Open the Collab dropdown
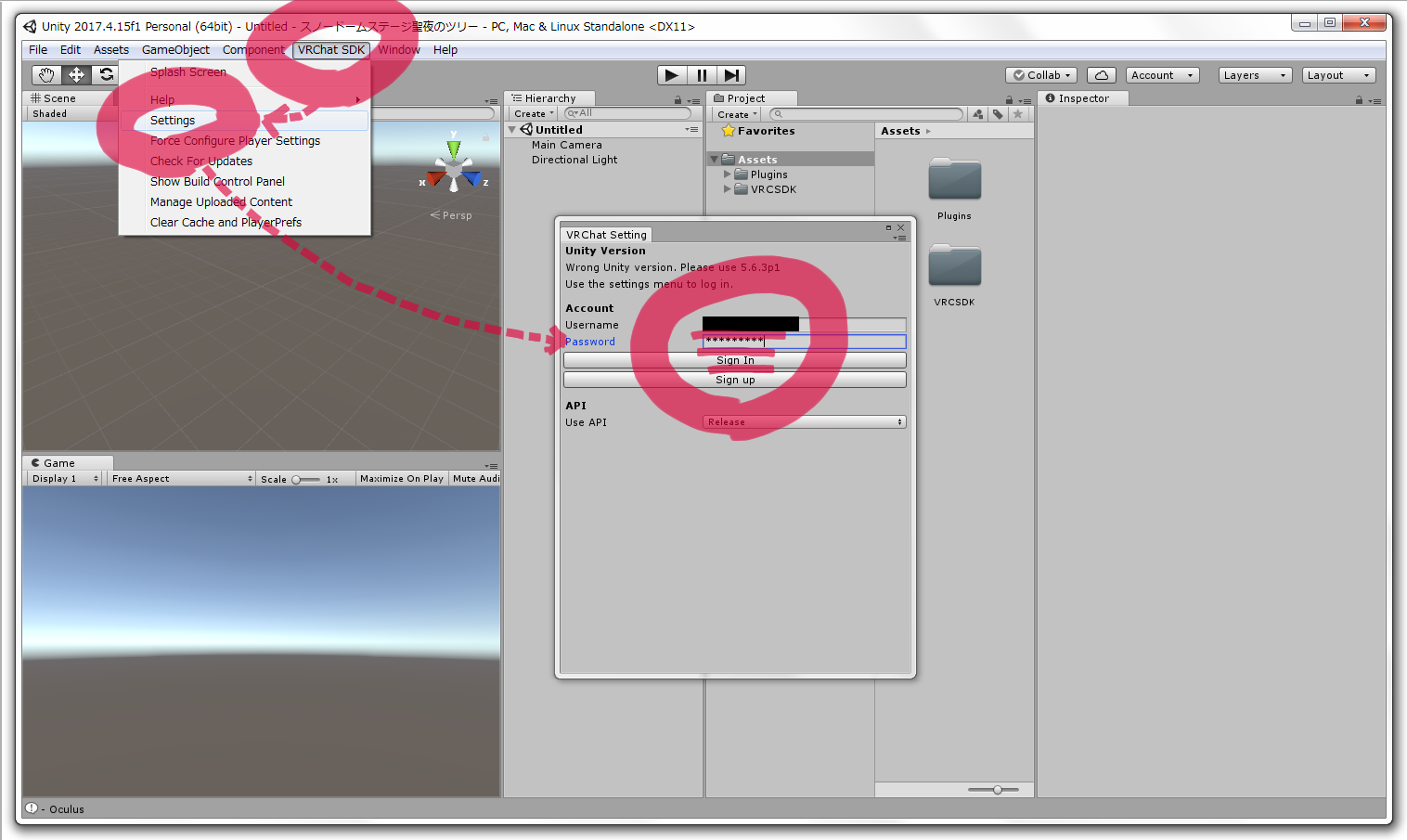This screenshot has height=840, width=1407. 1041,75
